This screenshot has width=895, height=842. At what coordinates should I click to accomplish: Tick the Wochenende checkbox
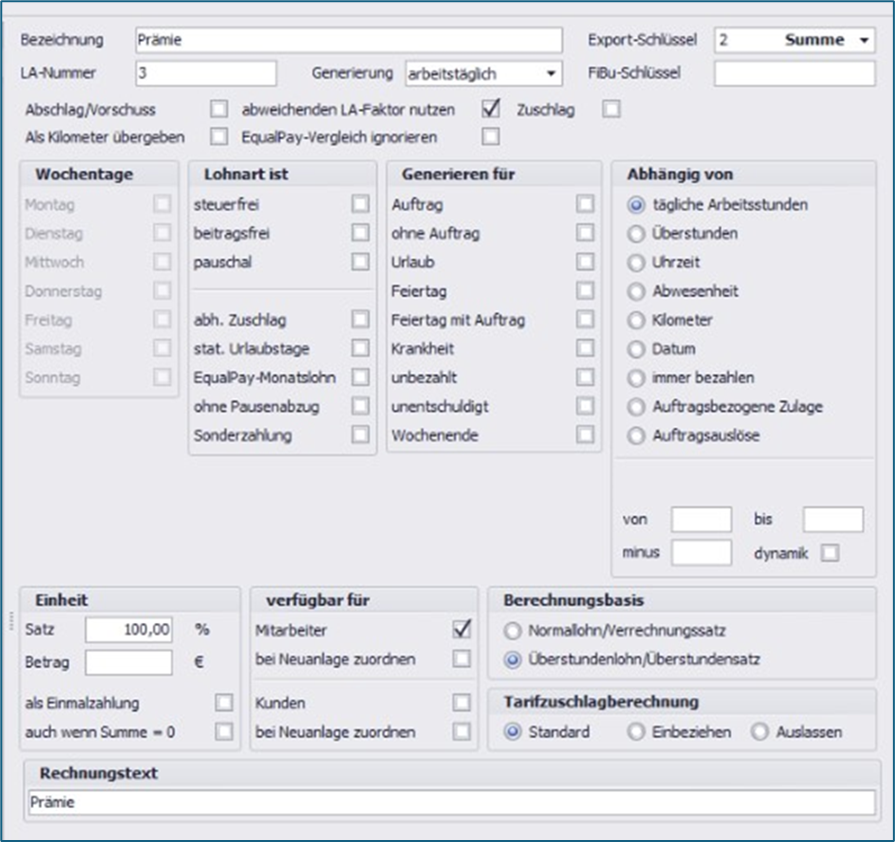coord(585,434)
